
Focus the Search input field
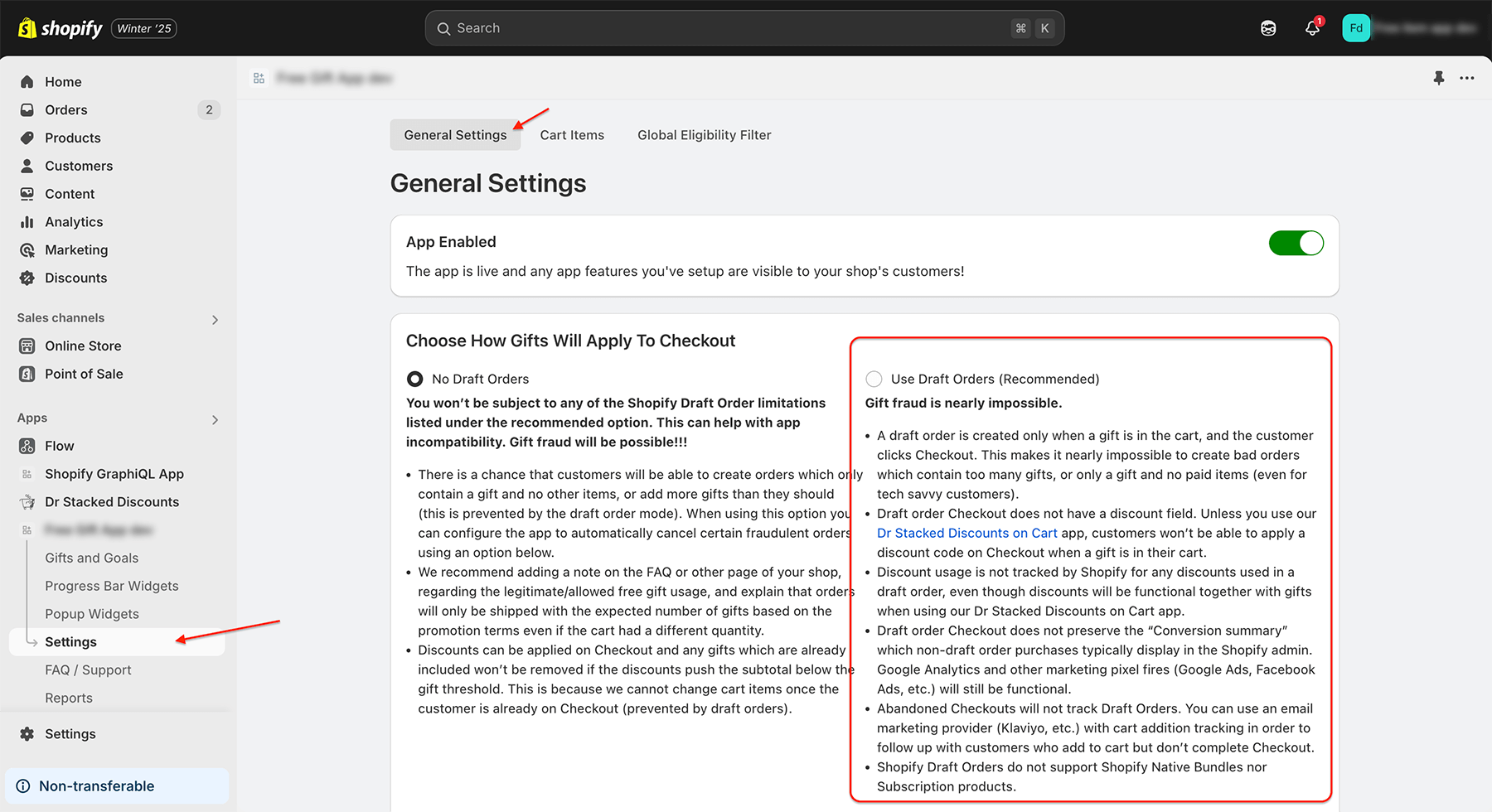[x=744, y=28]
